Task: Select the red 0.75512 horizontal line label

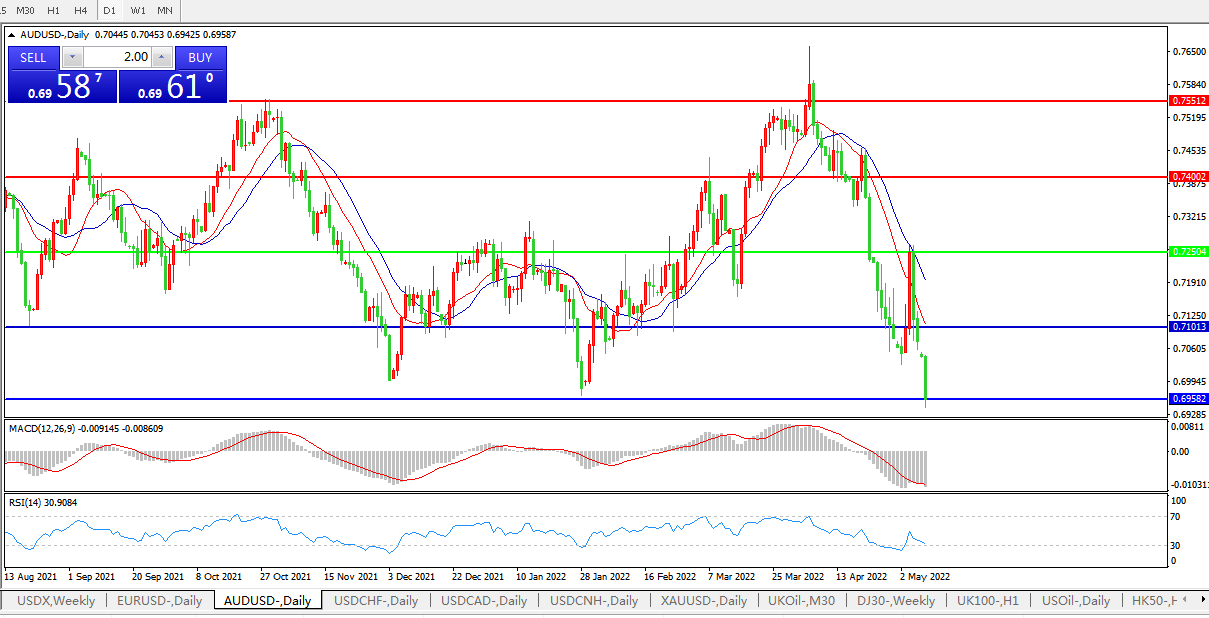Action: (1189, 101)
